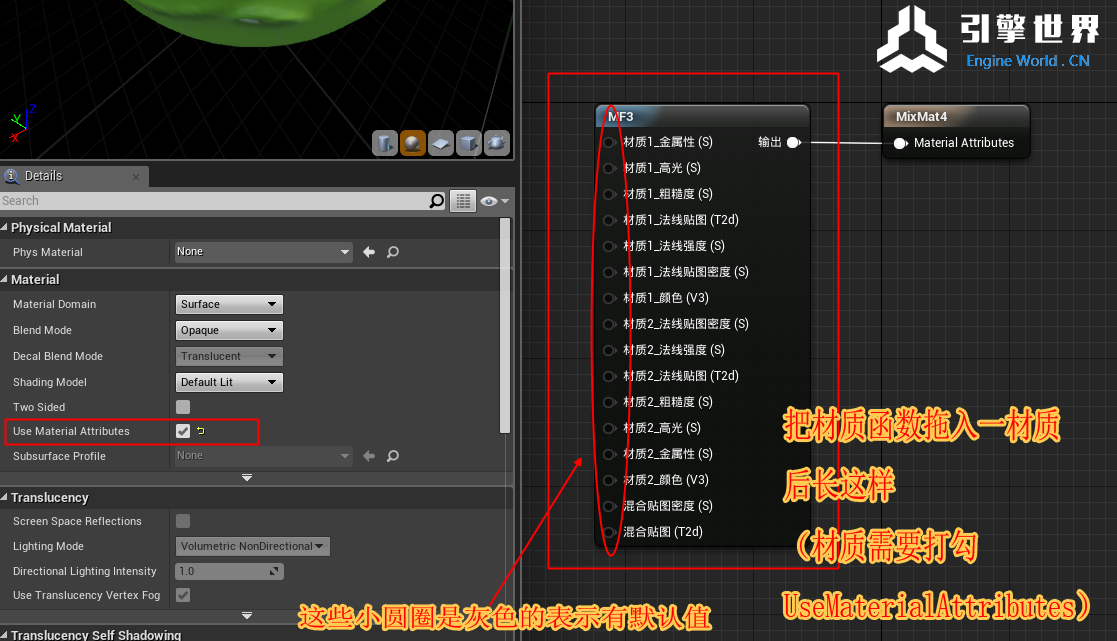Click the Phys Material use-selected arrow
This screenshot has height=641, width=1117.
pyautogui.click(x=369, y=252)
